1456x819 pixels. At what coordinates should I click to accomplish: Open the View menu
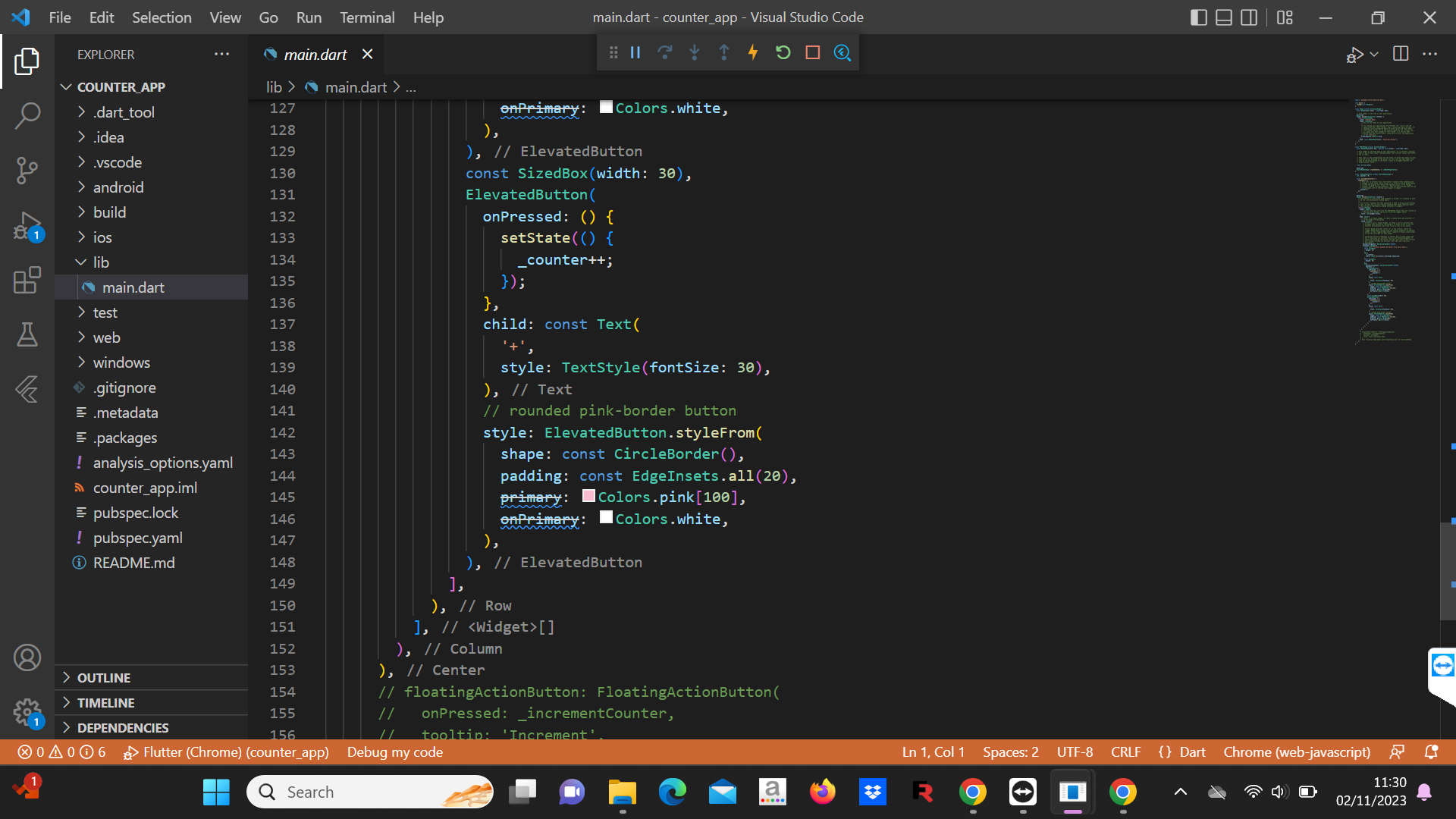[225, 17]
